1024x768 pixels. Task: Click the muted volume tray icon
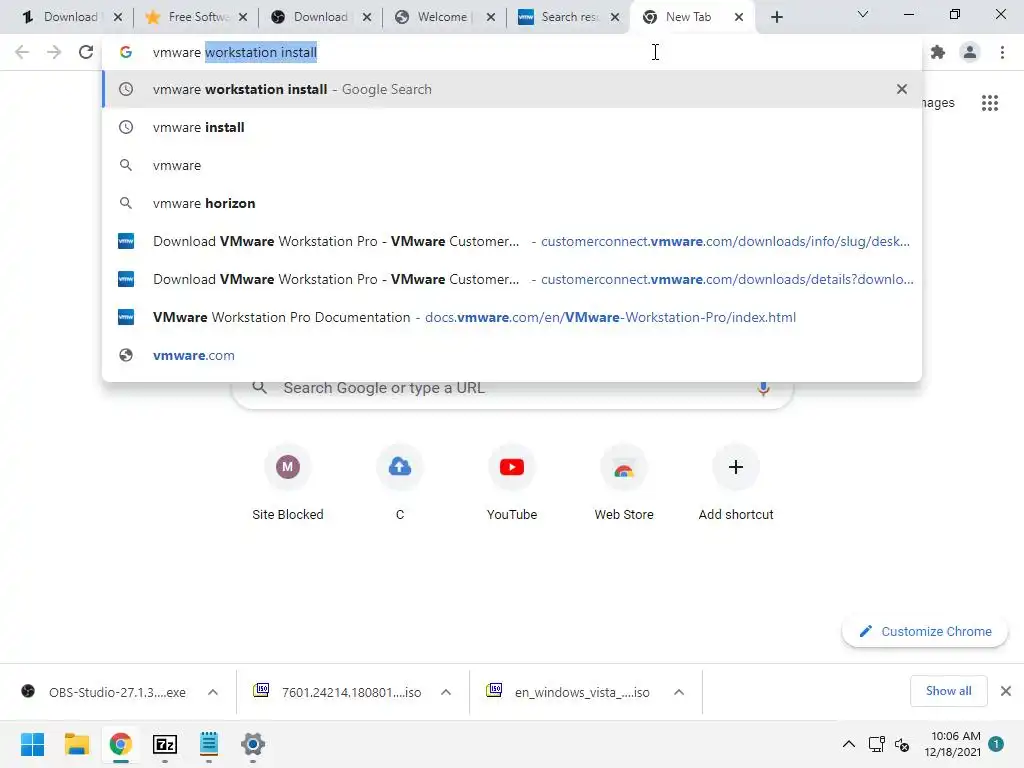902,744
